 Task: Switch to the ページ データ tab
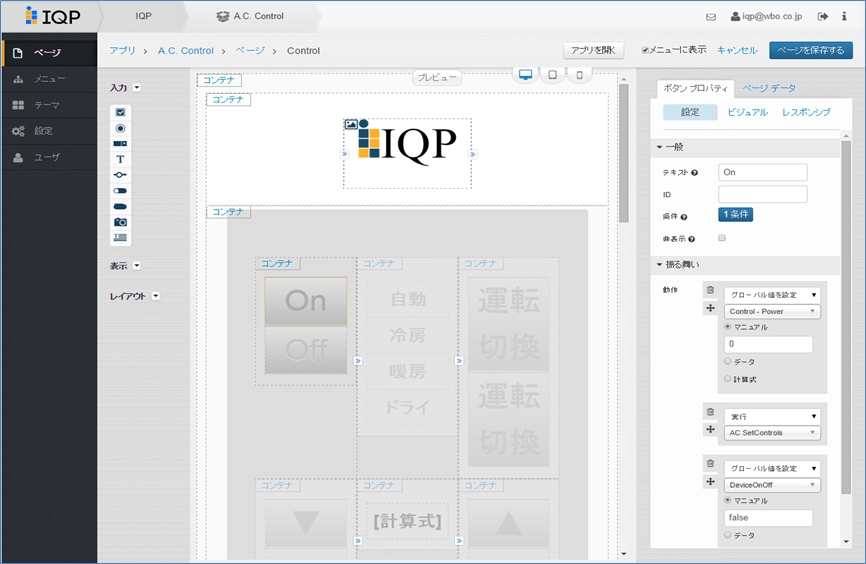coord(769,89)
